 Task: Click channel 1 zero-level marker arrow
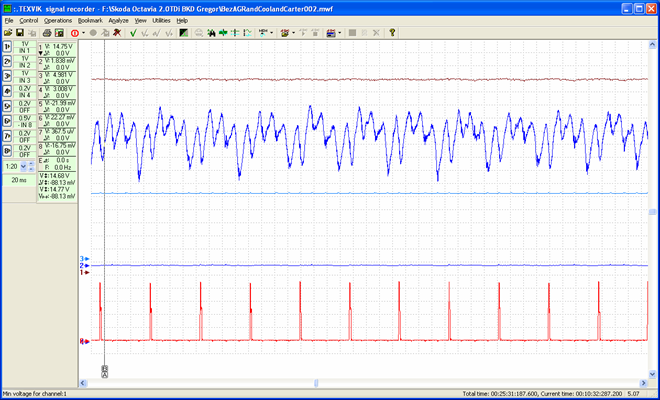point(85,272)
